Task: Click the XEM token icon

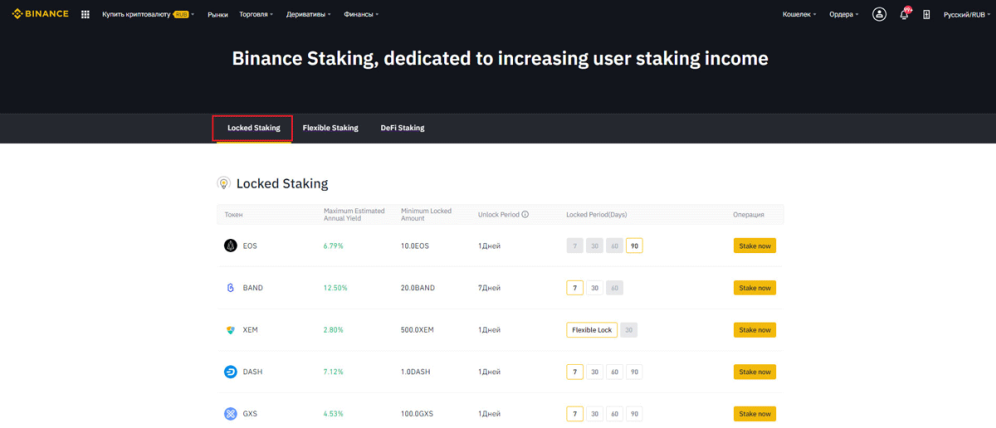Action: click(x=231, y=330)
